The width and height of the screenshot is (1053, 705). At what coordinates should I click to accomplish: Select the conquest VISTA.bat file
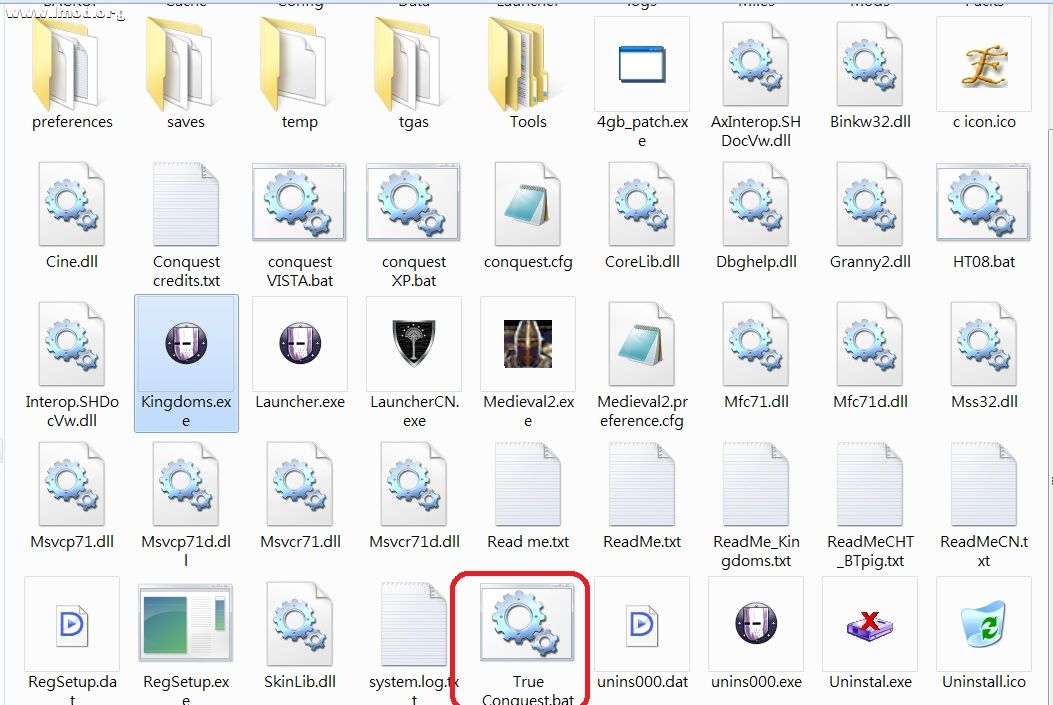tap(300, 205)
